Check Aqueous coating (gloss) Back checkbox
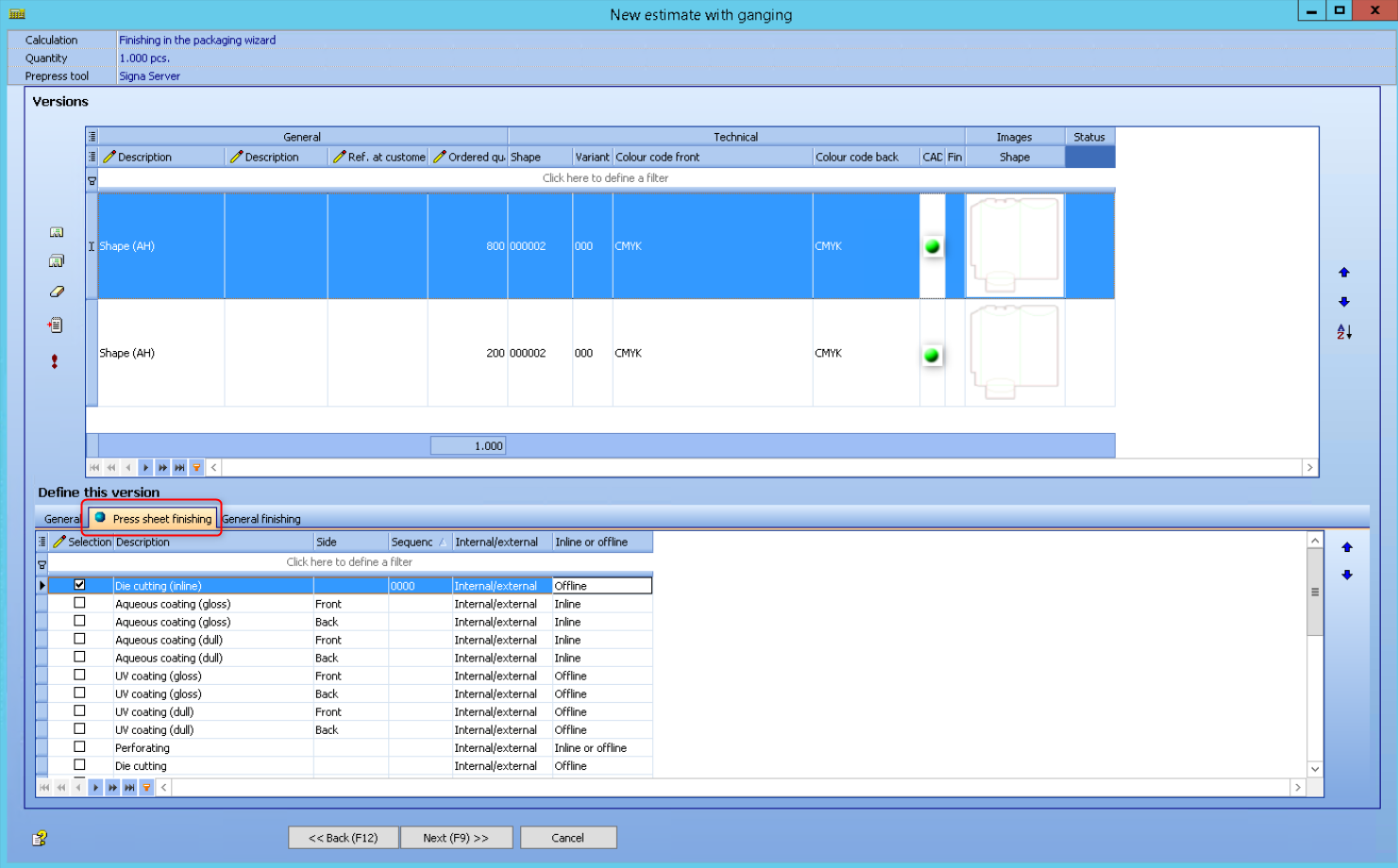The image size is (1398, 868). (x=79, y=621)
